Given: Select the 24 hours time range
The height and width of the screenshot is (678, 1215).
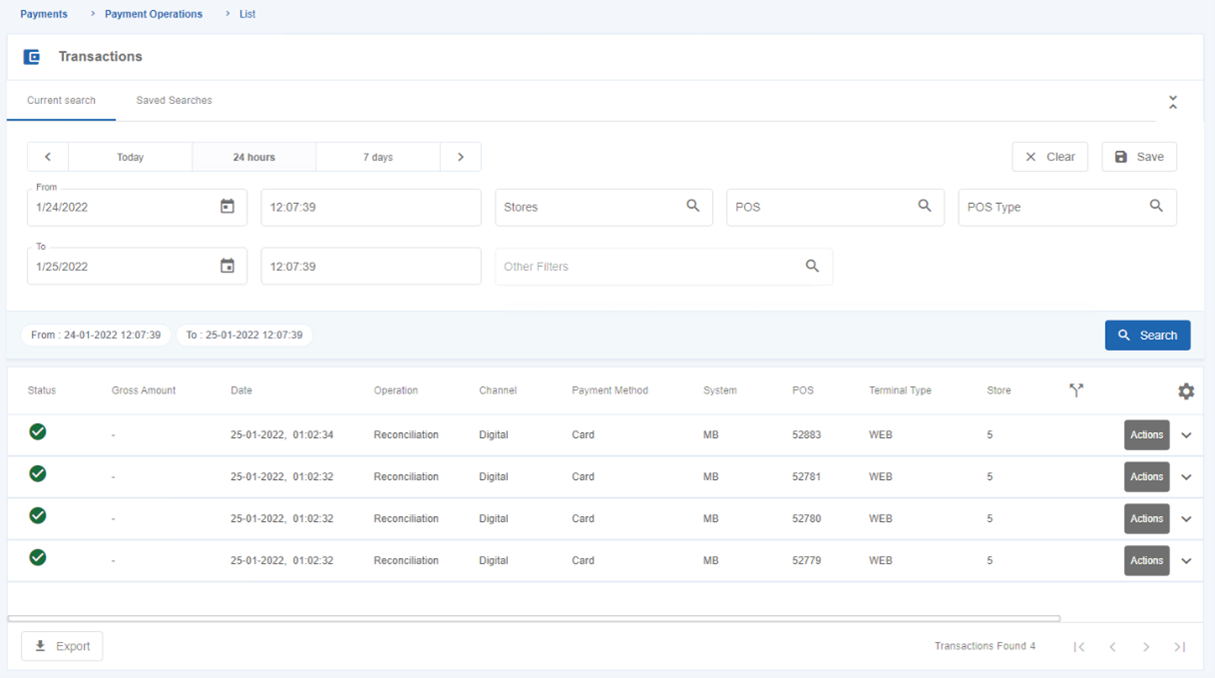Looking at the screenshot, I should 254,157.
